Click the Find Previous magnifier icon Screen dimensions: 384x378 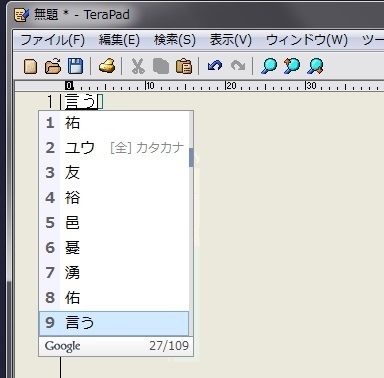tap(292, 66)
